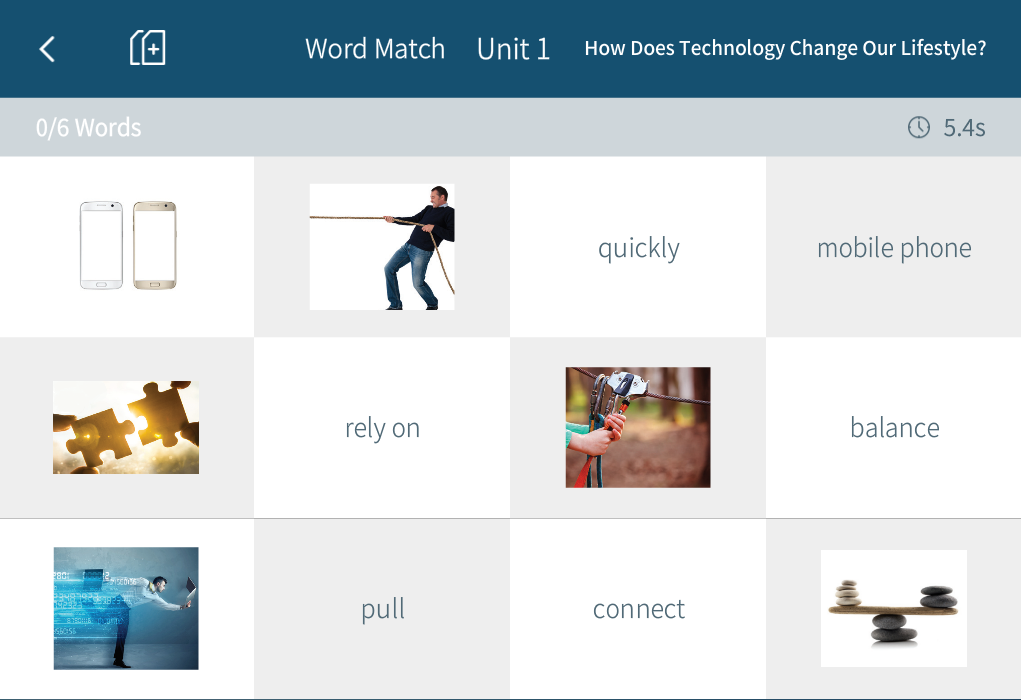The height and width of the screenshot is (700, 1021).
Task: Select the man pulling rope picture
Action: tap(382, 246)
